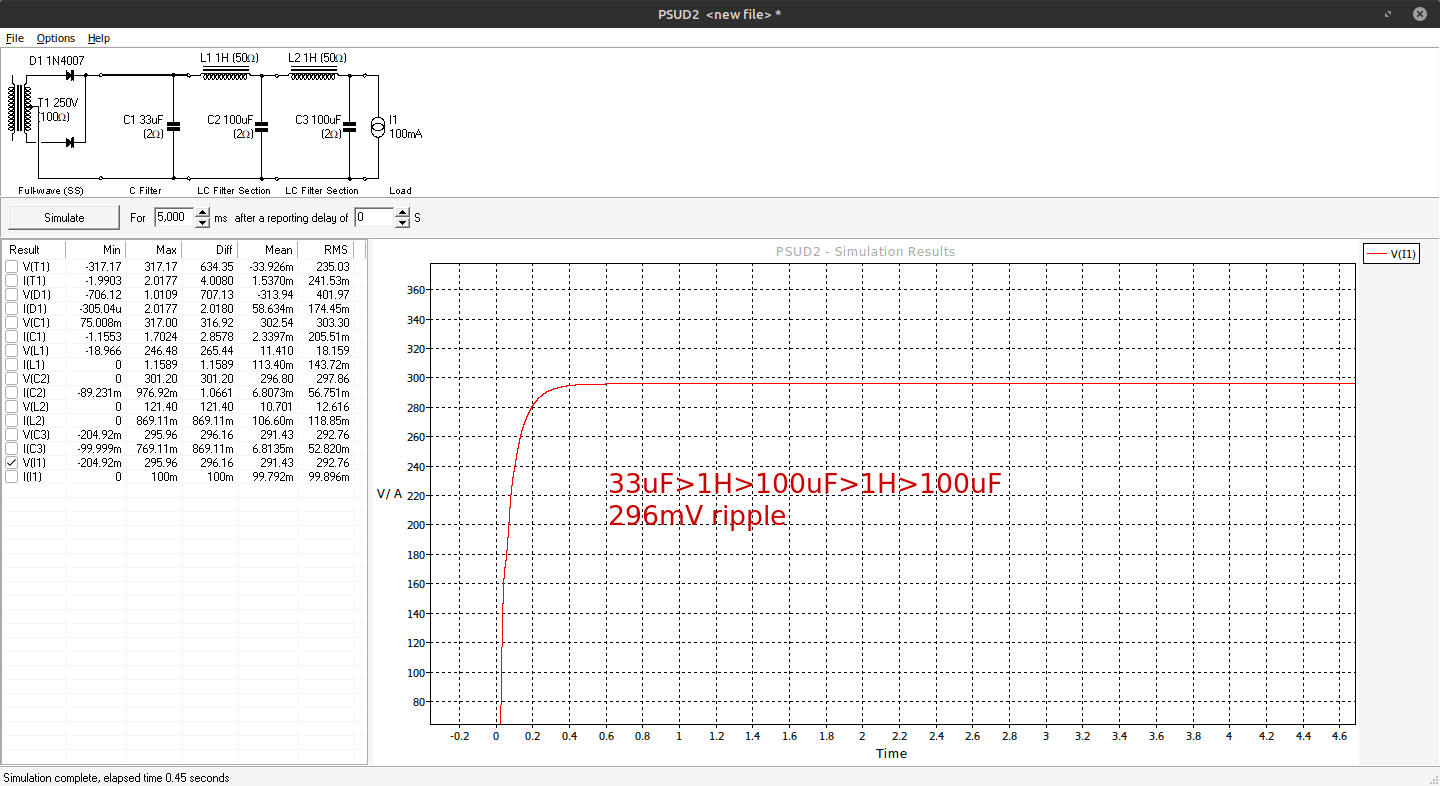Enable the I(C1) trace checkbox
Image resolution: width=1440 pixels, height=786 pixels.
click(x=12, y=337)
